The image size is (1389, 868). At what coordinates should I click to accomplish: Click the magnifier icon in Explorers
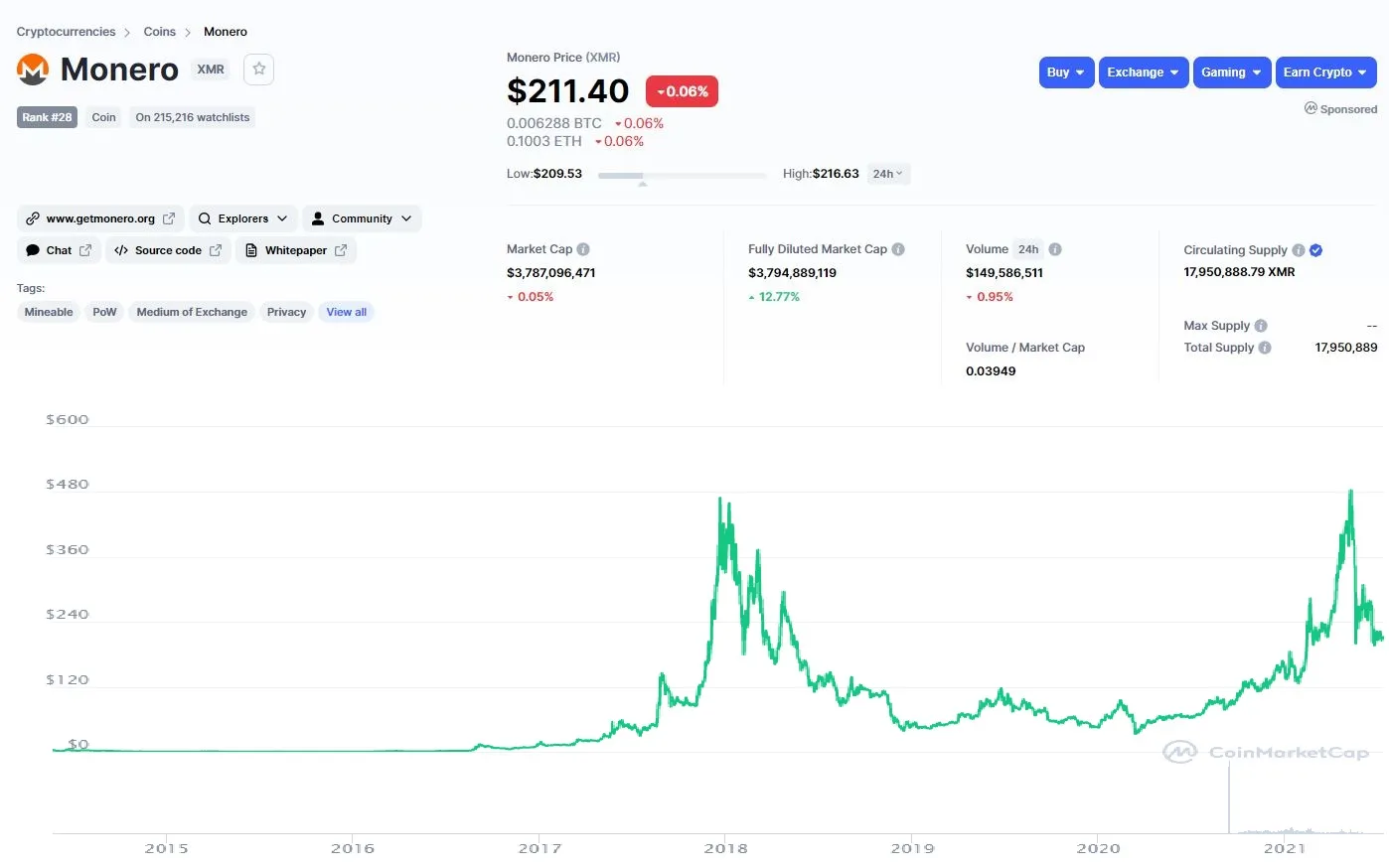point(205,218)
